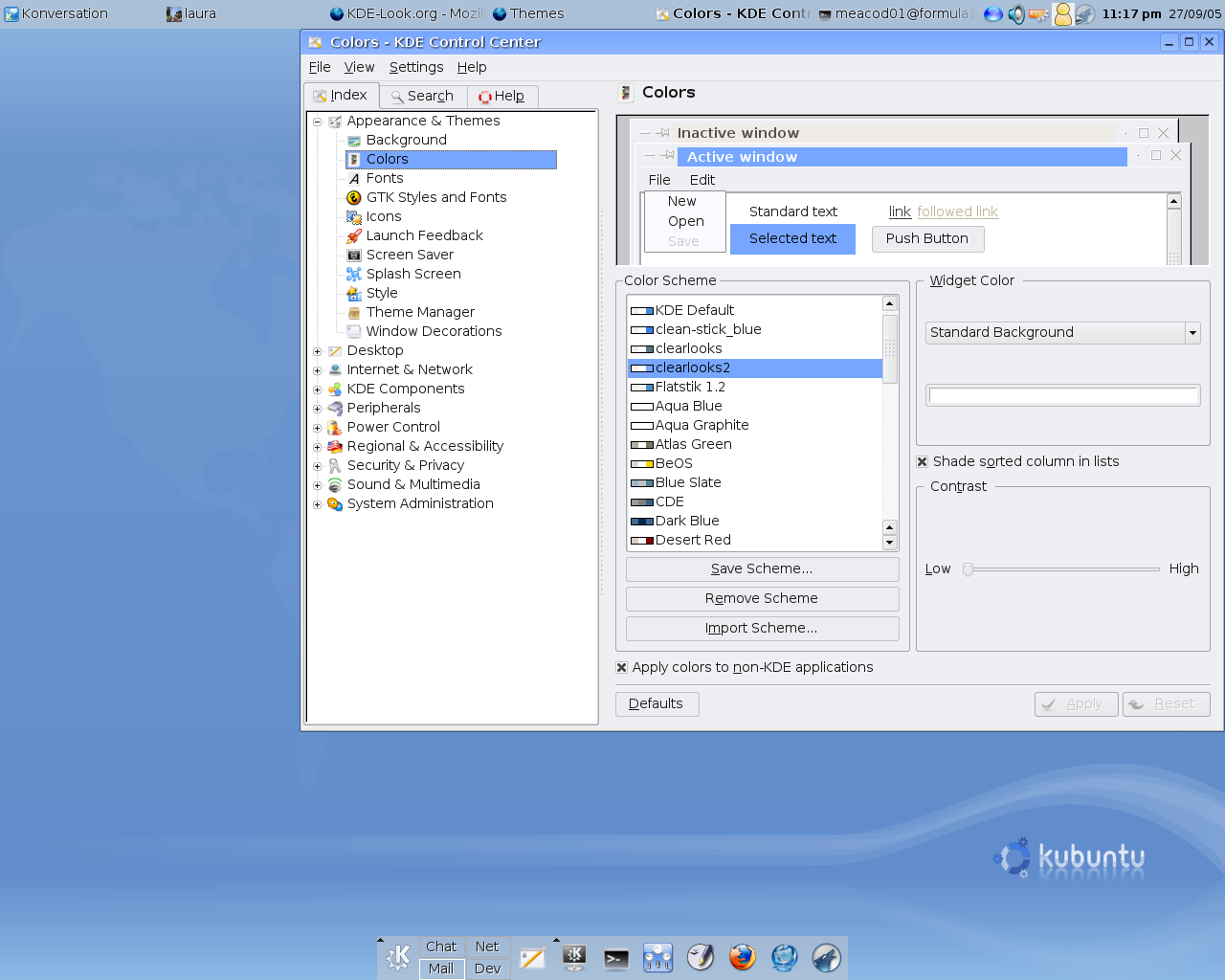
Task: Open the Widget Color combo box
Action: (1062, 332)
